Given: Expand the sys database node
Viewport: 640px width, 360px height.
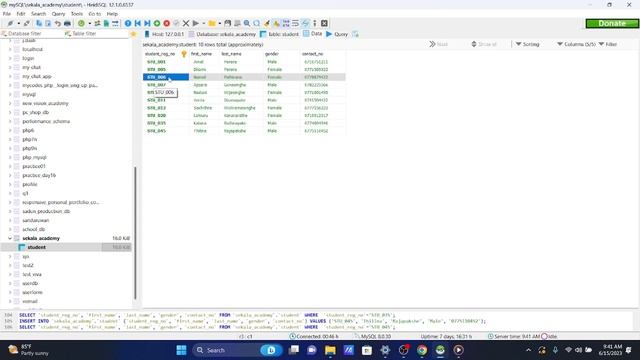Looking at the screenshot, I should 10,256.
